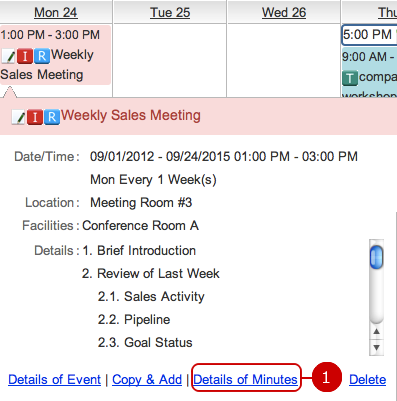Open the Details of Event link

click(x=54, y=380)
